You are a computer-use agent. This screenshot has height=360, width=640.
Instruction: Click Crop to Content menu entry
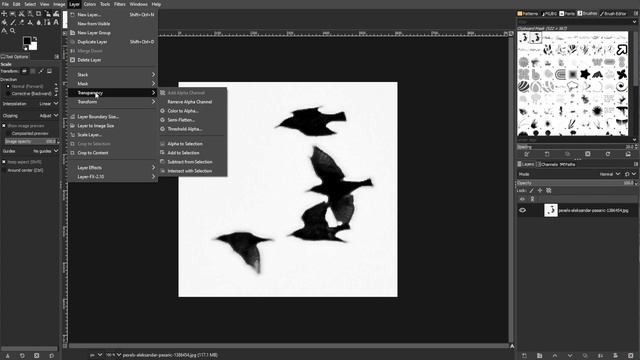click(x=113, y=153)
